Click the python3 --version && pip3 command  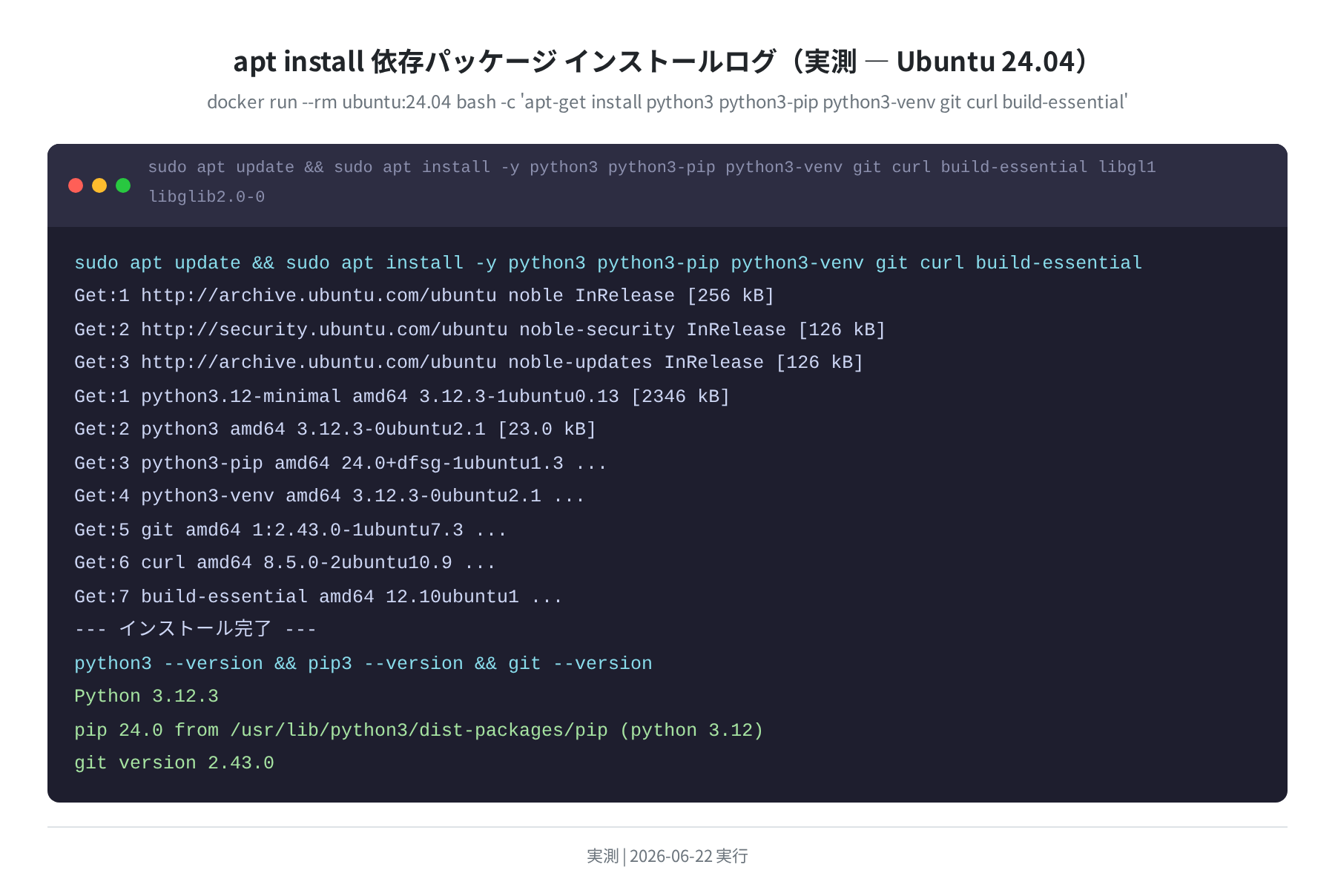click(363, 663)
